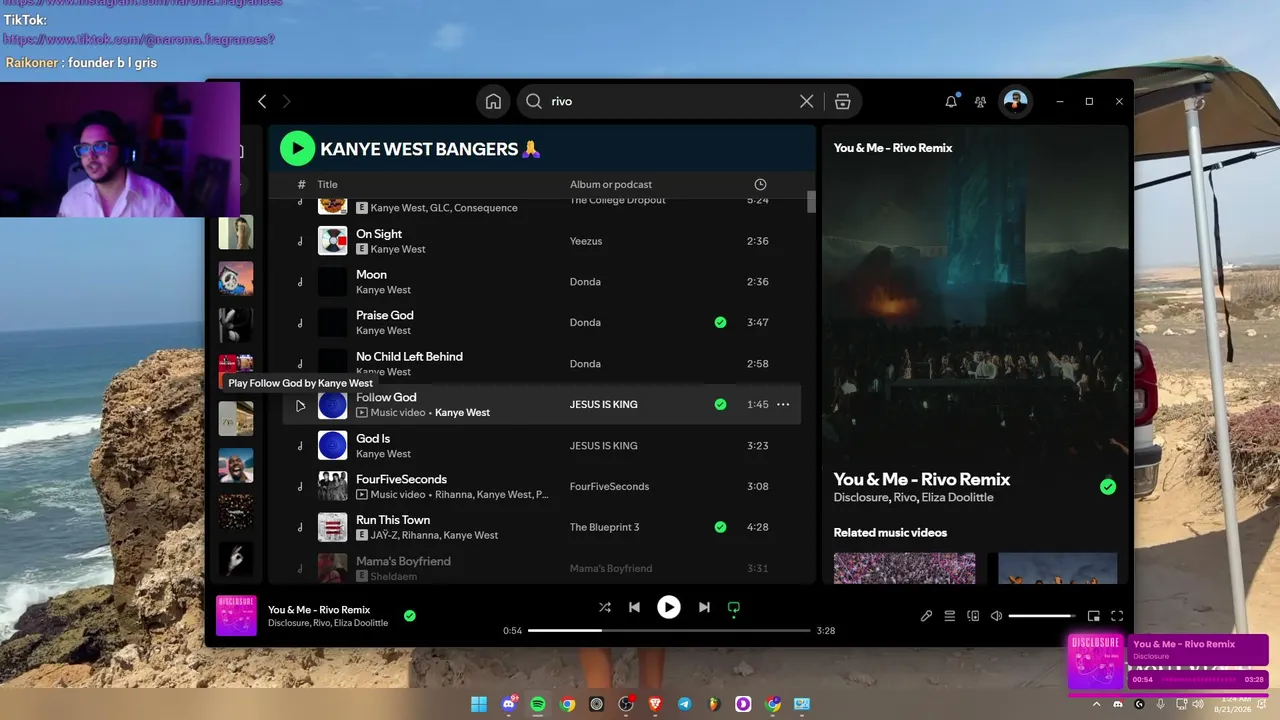The width and height of the screenshot is (1280, 720).
Task: Open 'JESUS IS KING' album in God Is row
Action: (603, 446)
